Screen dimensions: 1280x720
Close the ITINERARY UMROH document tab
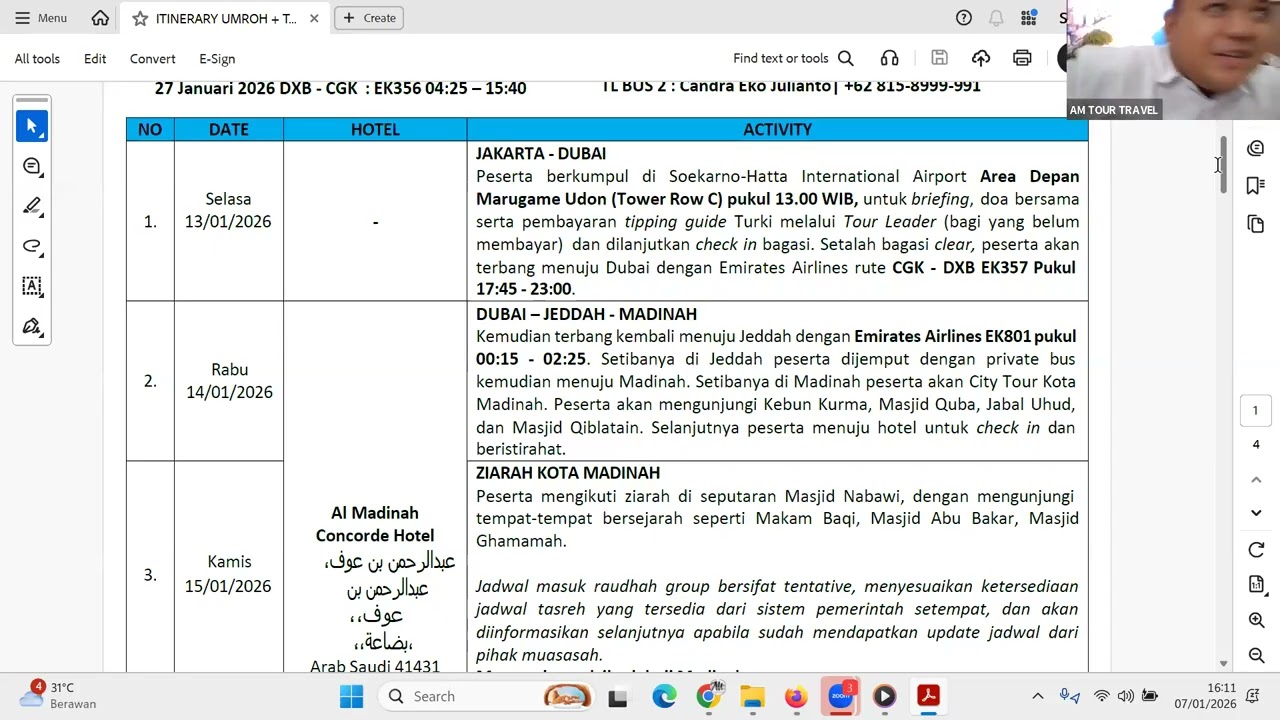pyautogui.click(x=314, y=18)
